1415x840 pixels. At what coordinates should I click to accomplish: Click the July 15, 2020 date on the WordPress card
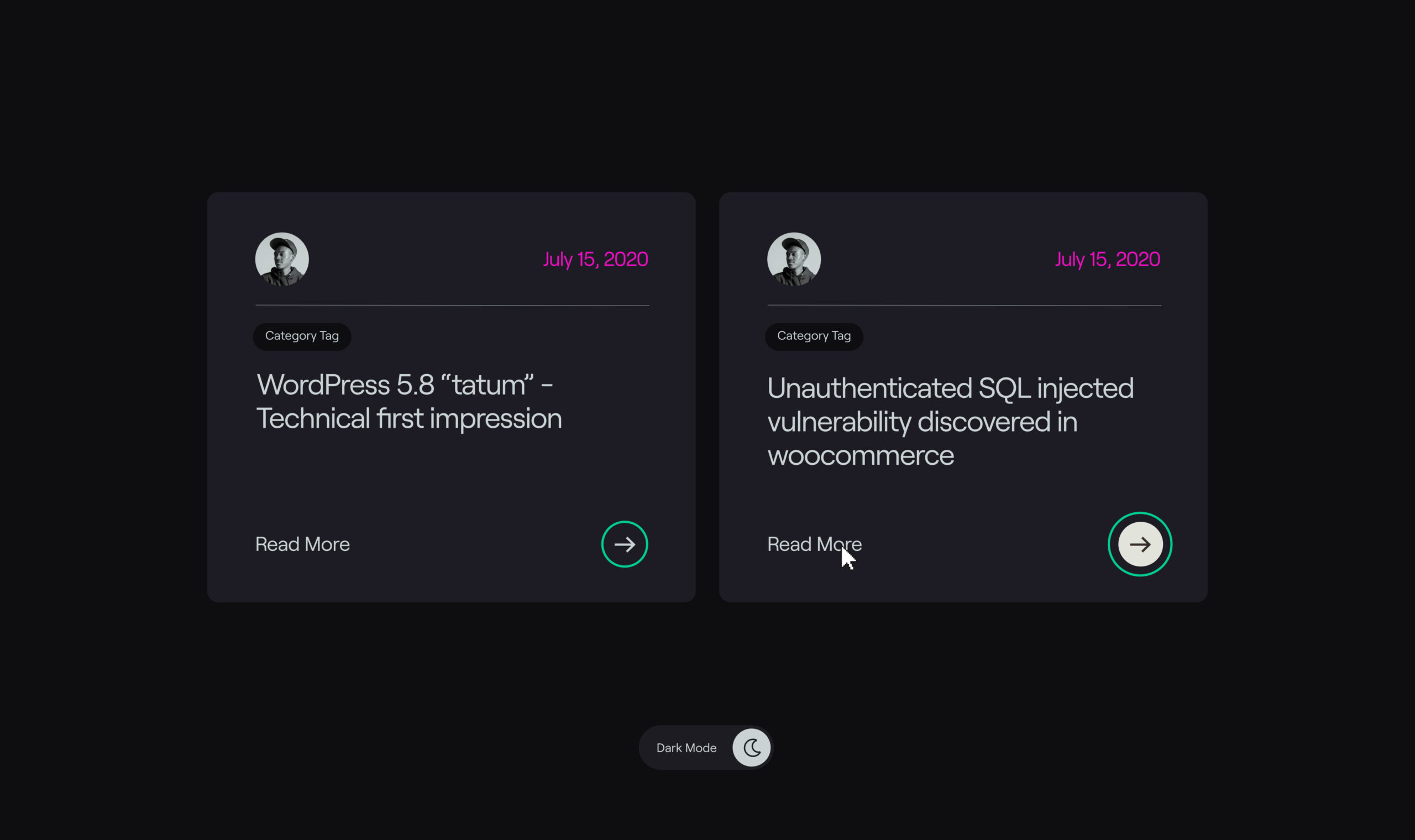595,259
